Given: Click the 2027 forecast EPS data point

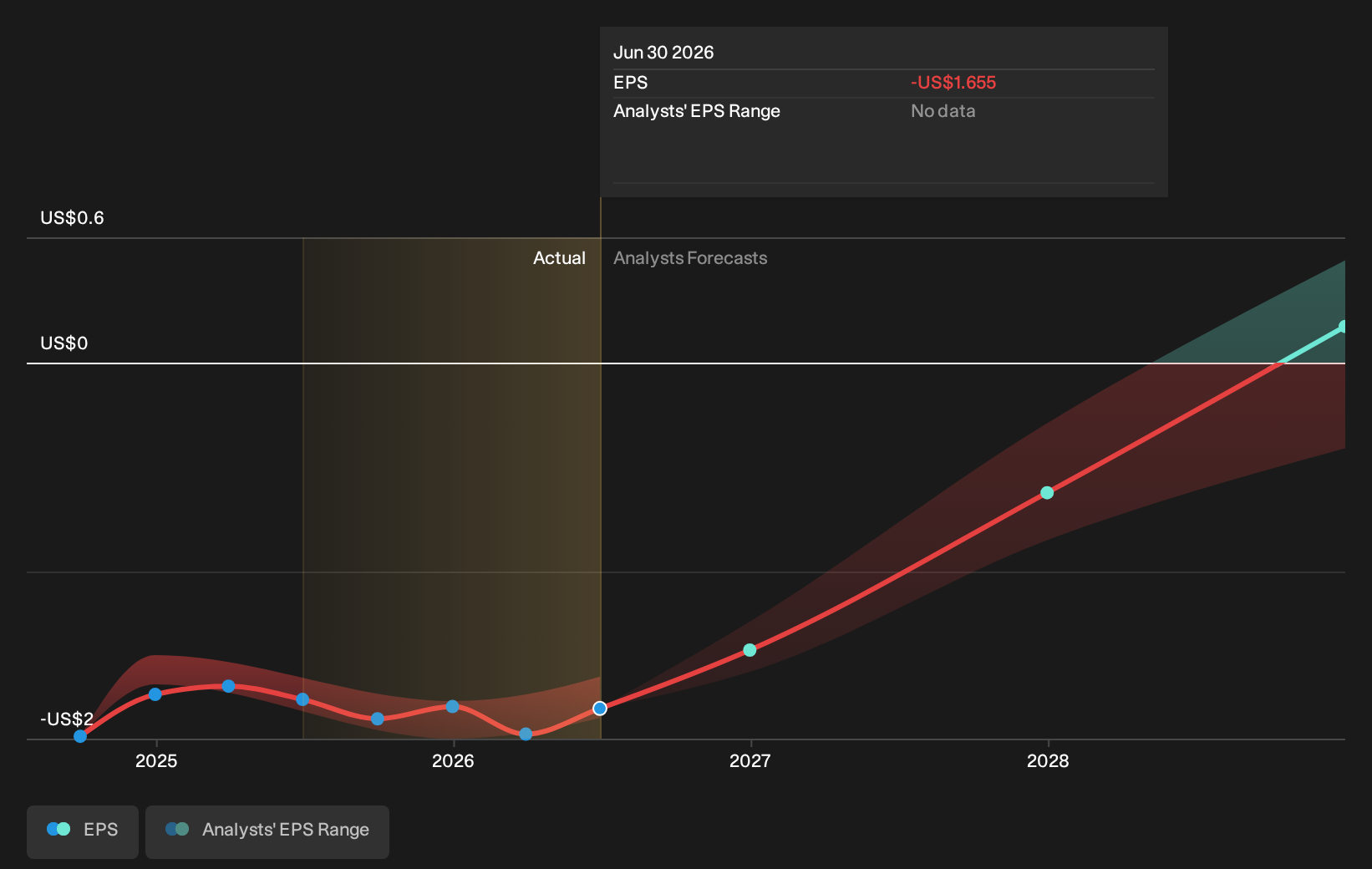Looking at the screenshot, I should coord(750,650).
